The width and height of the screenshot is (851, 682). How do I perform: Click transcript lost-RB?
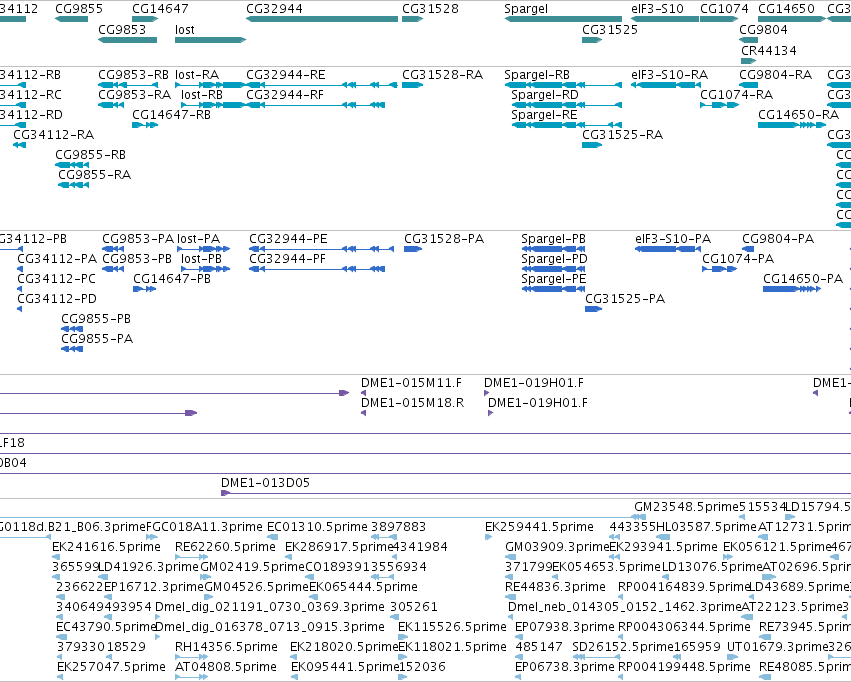(x=202, y=94)
